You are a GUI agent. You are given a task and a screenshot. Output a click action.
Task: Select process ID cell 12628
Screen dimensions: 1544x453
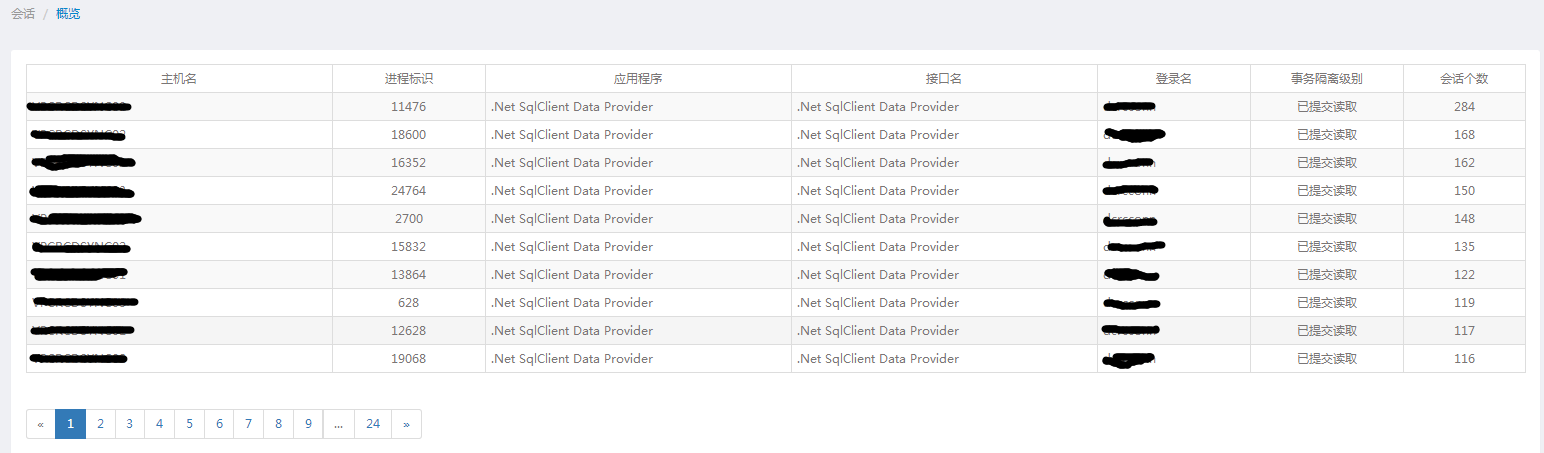[x=409, y=331]
